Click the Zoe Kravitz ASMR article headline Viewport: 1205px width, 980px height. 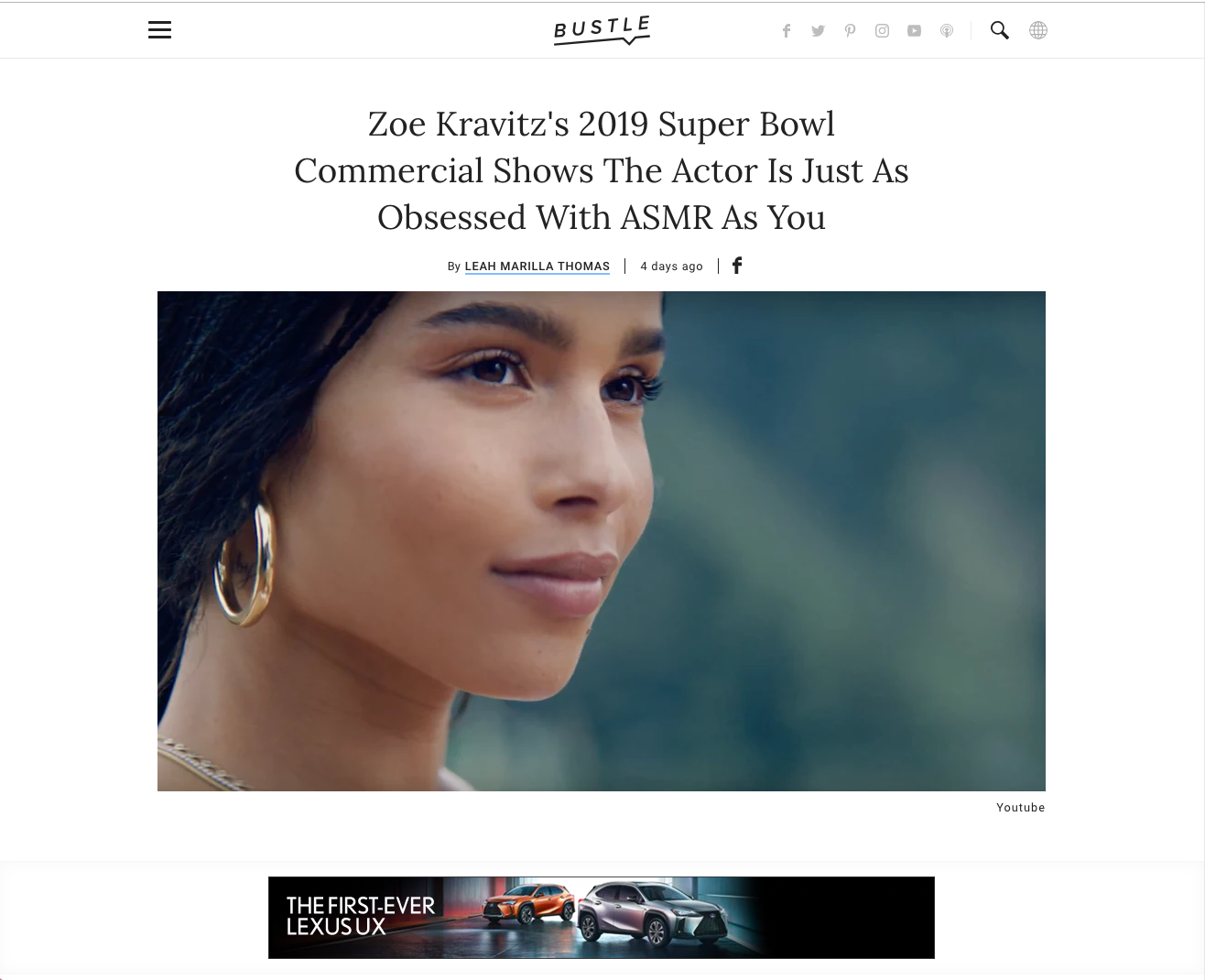click(602, 171)
